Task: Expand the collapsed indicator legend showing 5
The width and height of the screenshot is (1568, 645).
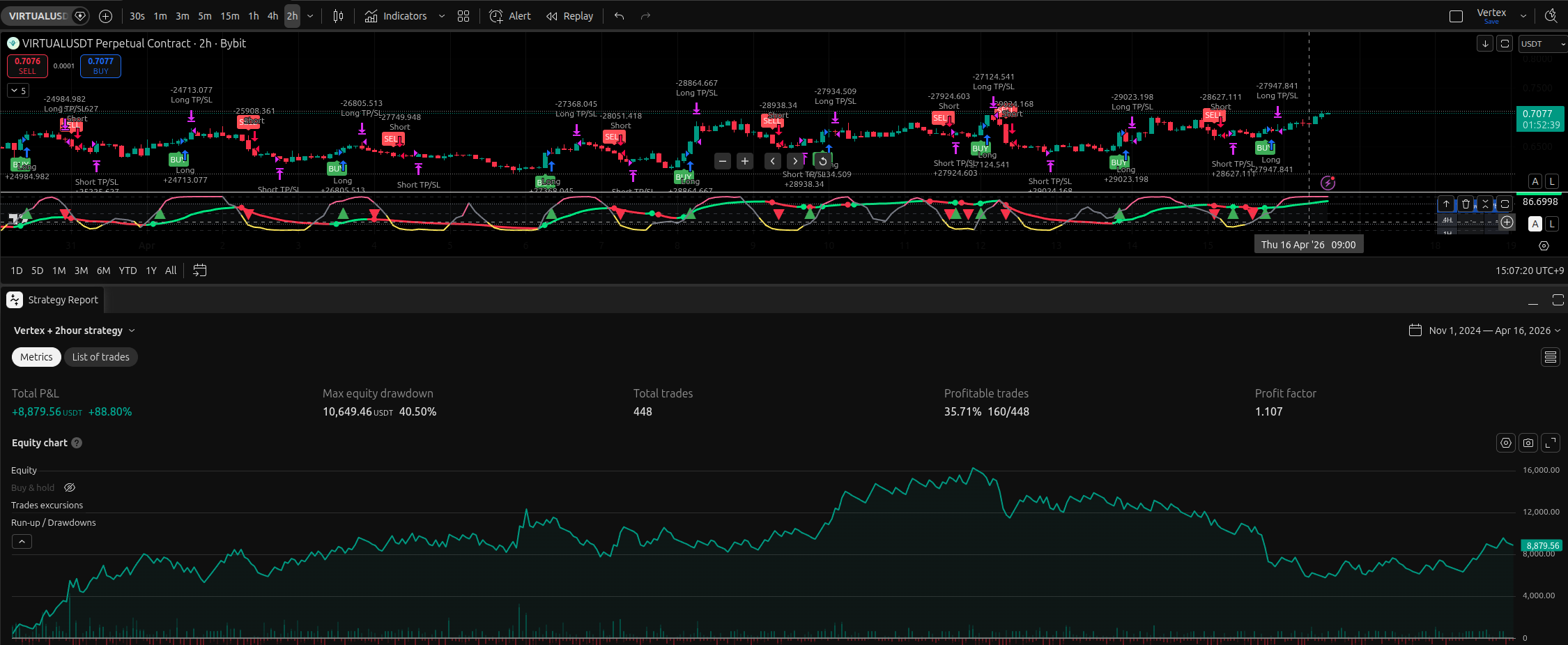Action: click(18, 90)
